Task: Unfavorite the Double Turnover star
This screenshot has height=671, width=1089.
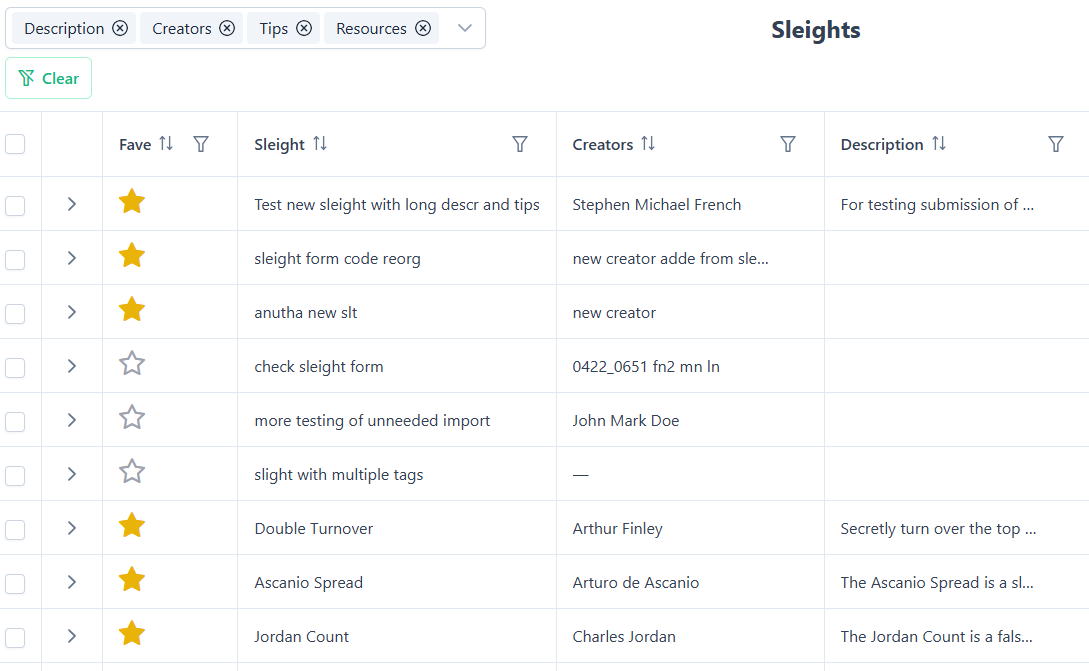Action: tap(132, 525)
